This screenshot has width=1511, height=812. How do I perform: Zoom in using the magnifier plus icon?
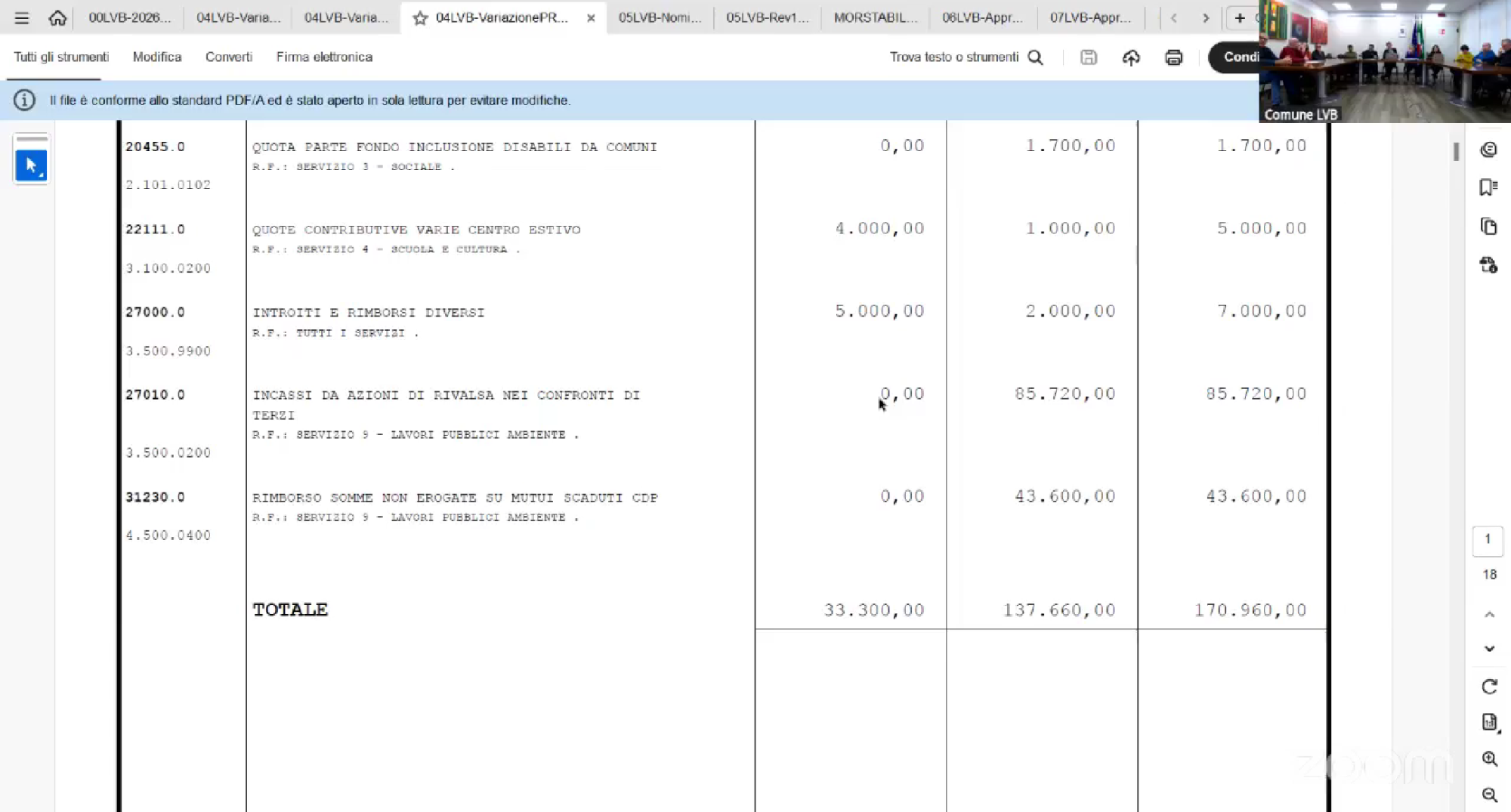coord(1489,758)
